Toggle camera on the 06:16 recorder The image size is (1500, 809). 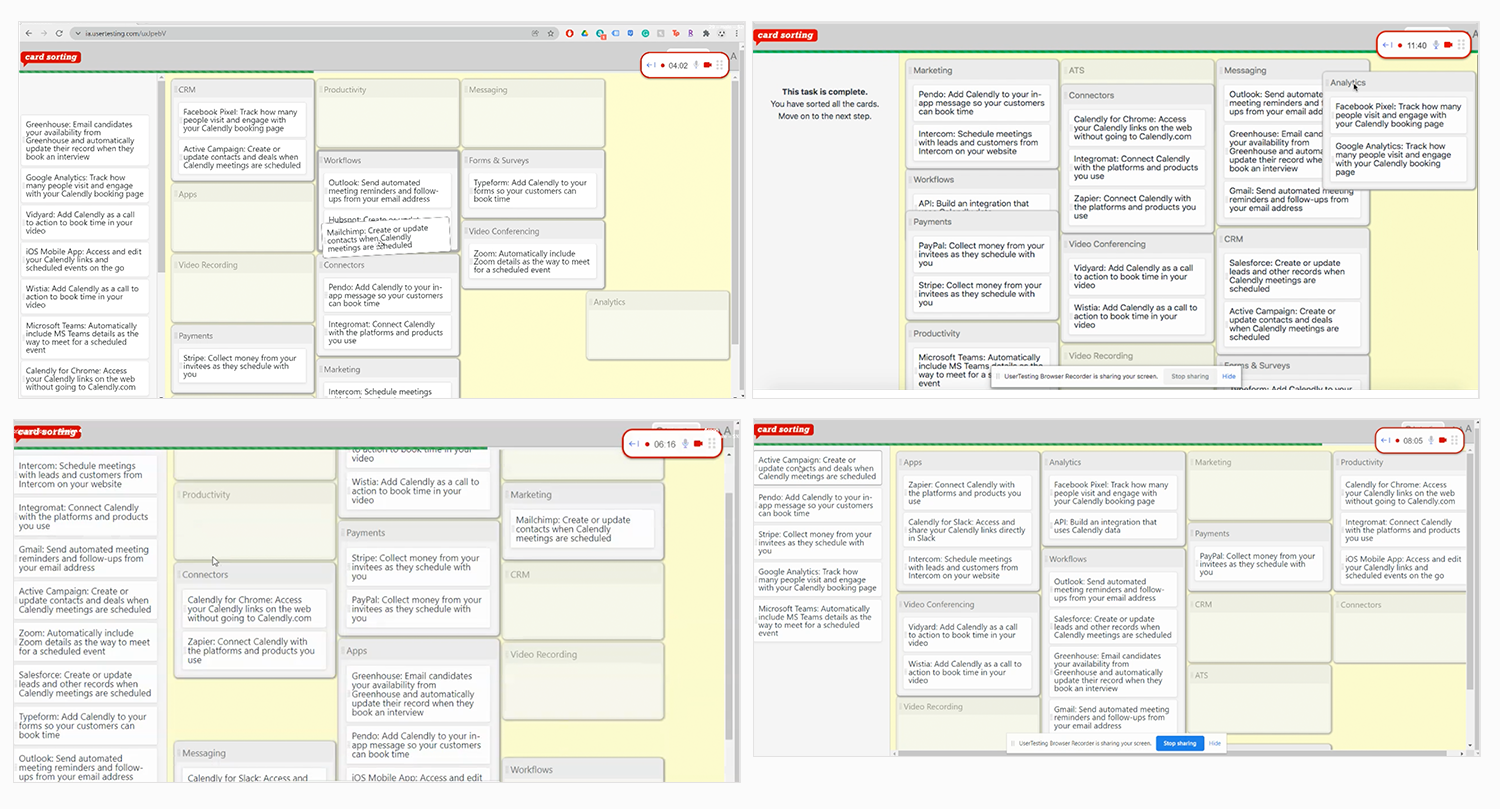coord(698,444)
